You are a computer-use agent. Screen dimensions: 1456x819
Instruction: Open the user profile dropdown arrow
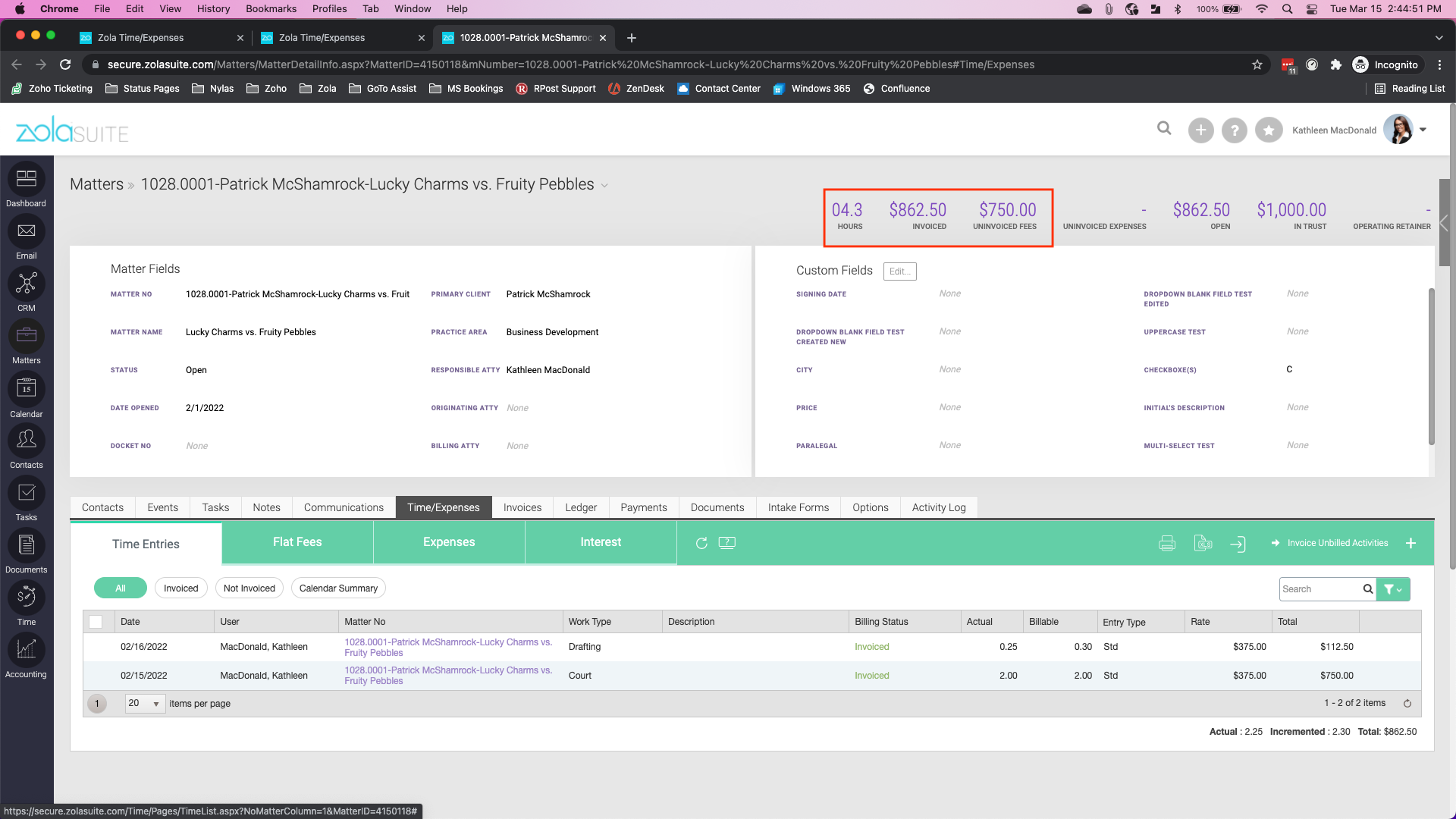click(x=1423, y=130)
